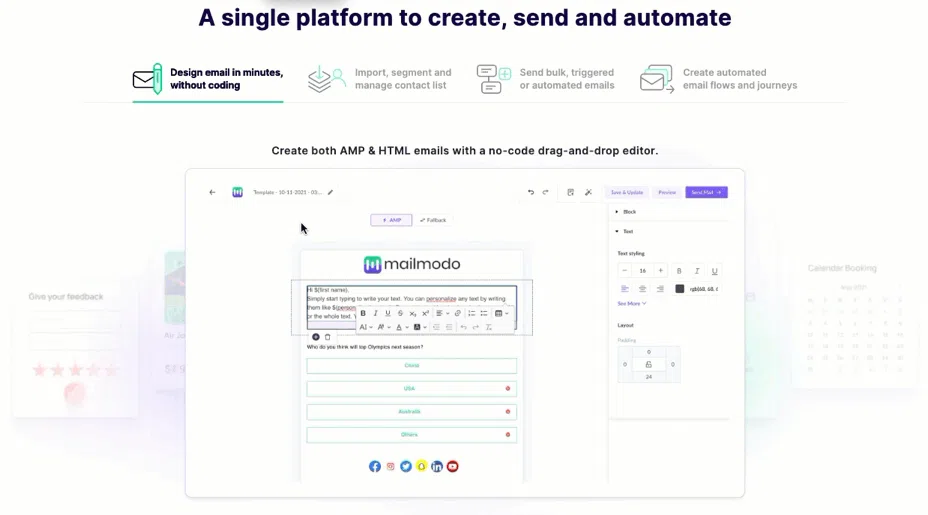Open font size dropdown in floating toolbar
Image resolution: width=928 pixels, height=515 pixels.
(366, 327)
